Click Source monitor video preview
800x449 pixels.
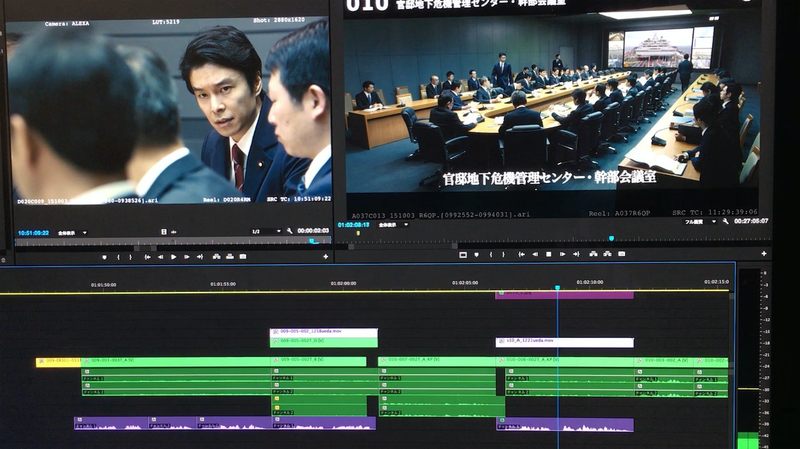click(168, 111)
